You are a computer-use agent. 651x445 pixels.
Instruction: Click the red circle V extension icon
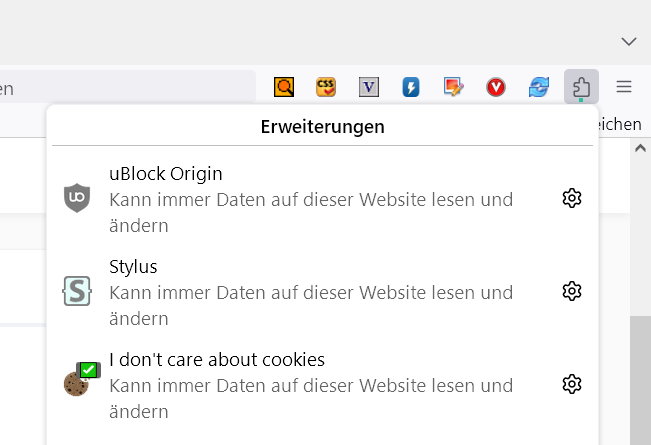(496, 87)
